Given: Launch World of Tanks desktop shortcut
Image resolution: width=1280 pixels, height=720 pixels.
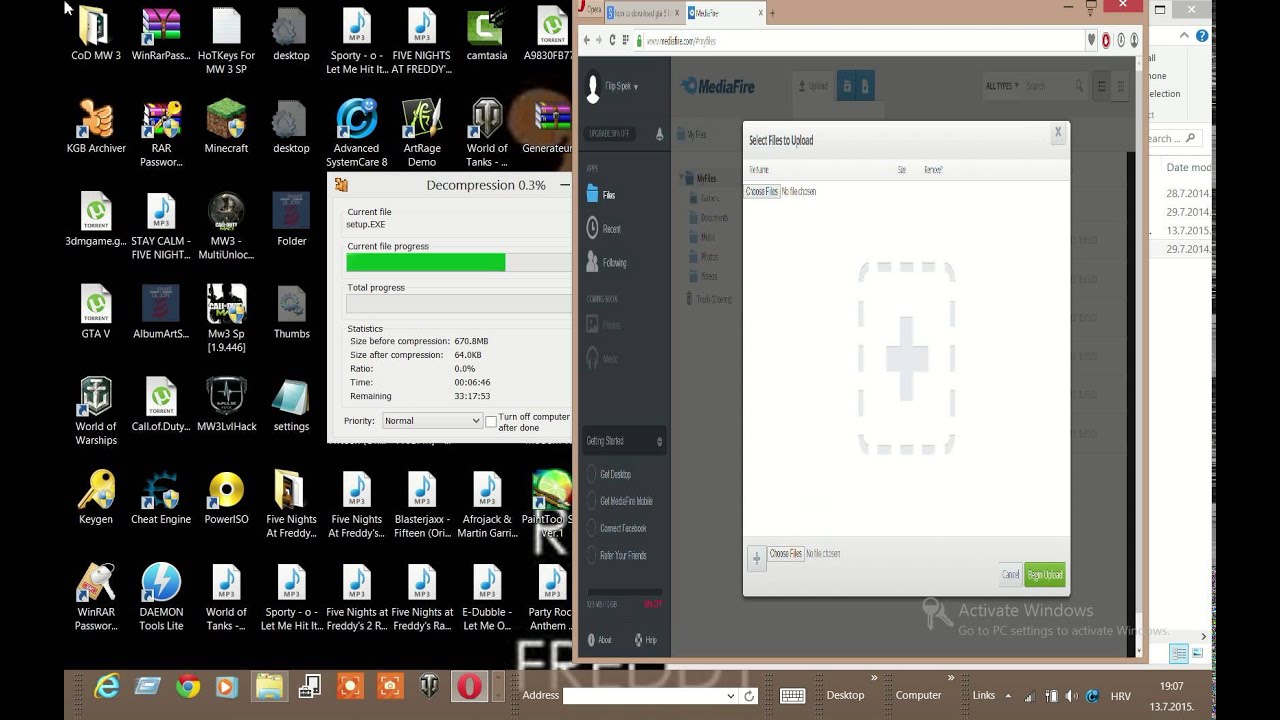Looking at the screenshot, I should click(x=487, y=133).
